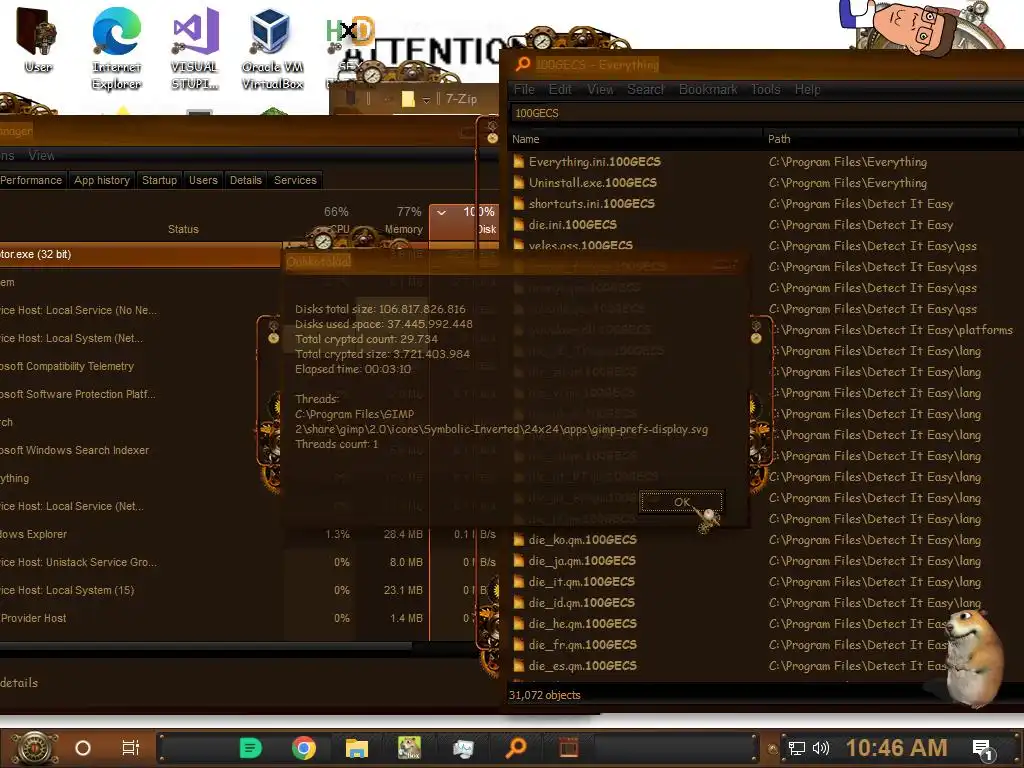1024x768 pixels.
Task: Open the User folder desktop icon
Action: [38, 40]
